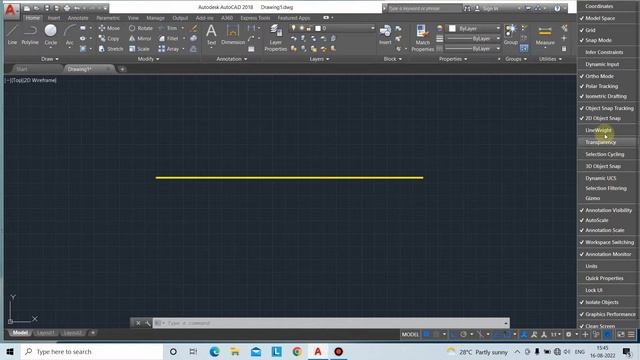Click the Trim tool

click(x=168, y=28)
